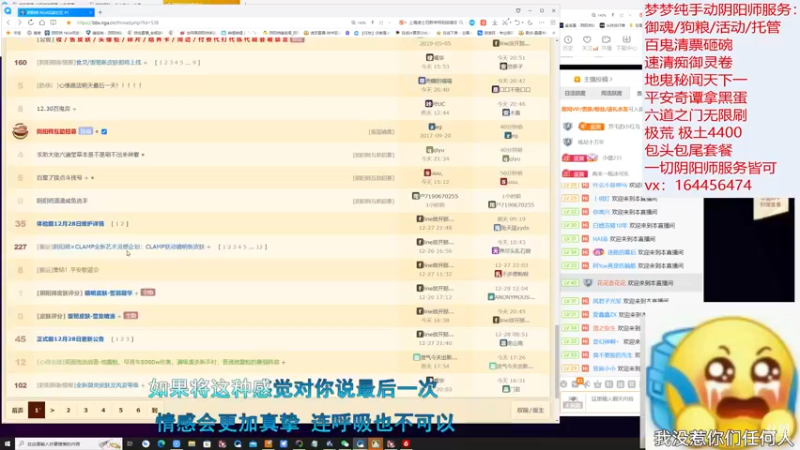The width and height of the screenshot is (800, 450).
Task: Go to pagination page 5
Action: tap(120, 410)
